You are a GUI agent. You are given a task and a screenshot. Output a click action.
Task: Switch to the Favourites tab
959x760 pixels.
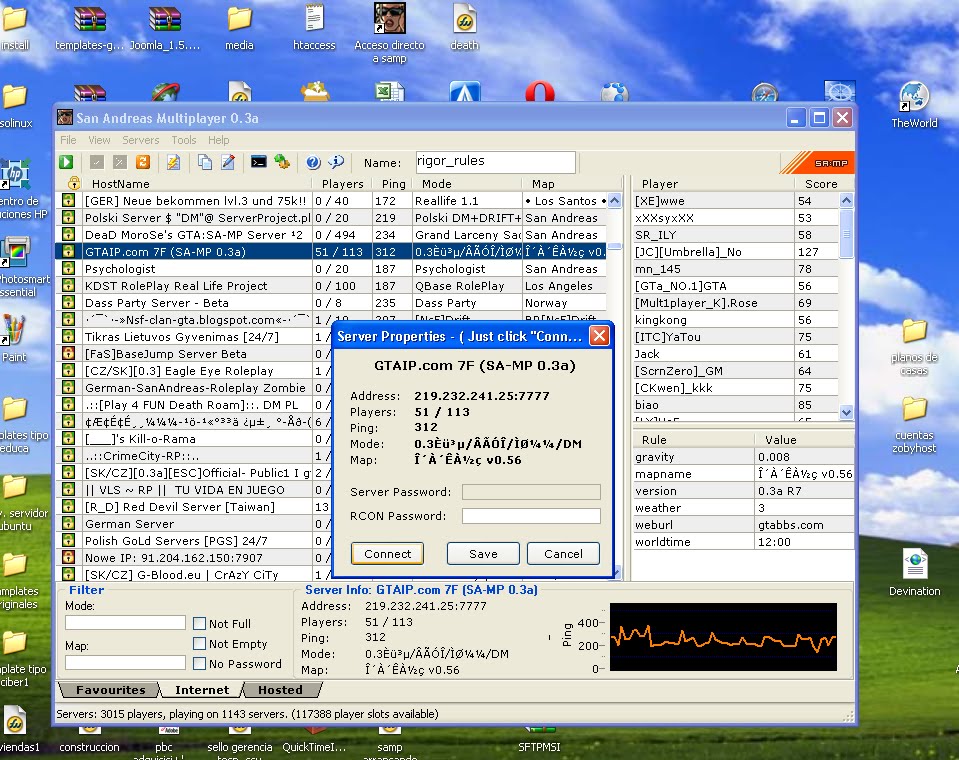pos(109,690)
